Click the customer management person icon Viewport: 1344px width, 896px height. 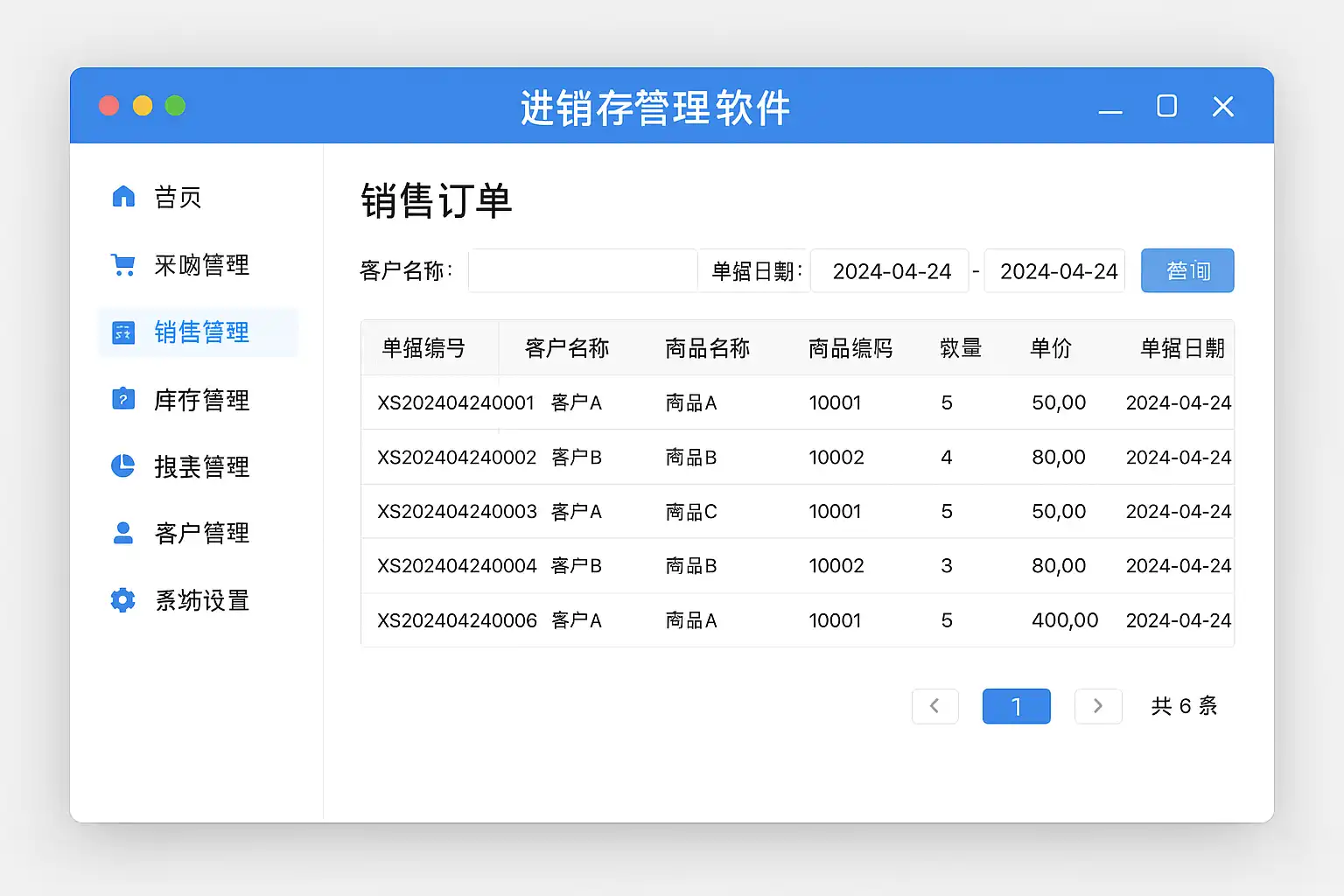click(x=123, y=533)
